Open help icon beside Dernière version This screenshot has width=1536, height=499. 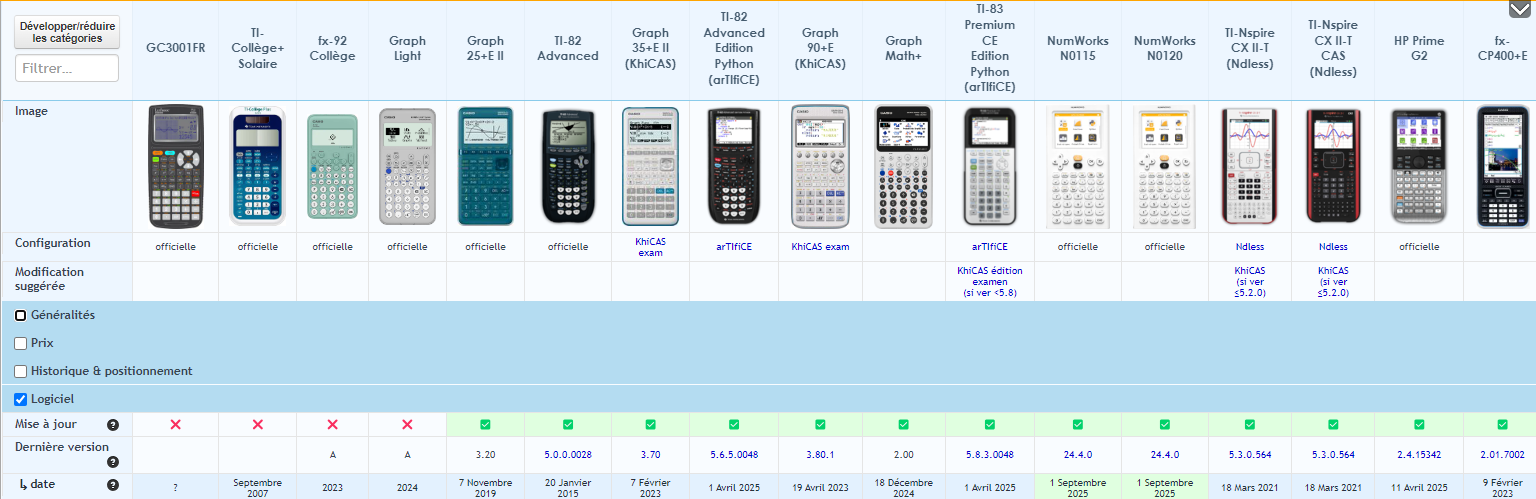[113, 462]
